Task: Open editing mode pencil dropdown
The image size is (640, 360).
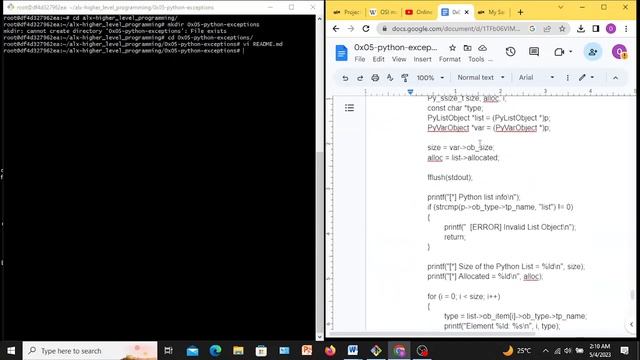Action: point(587,78)
